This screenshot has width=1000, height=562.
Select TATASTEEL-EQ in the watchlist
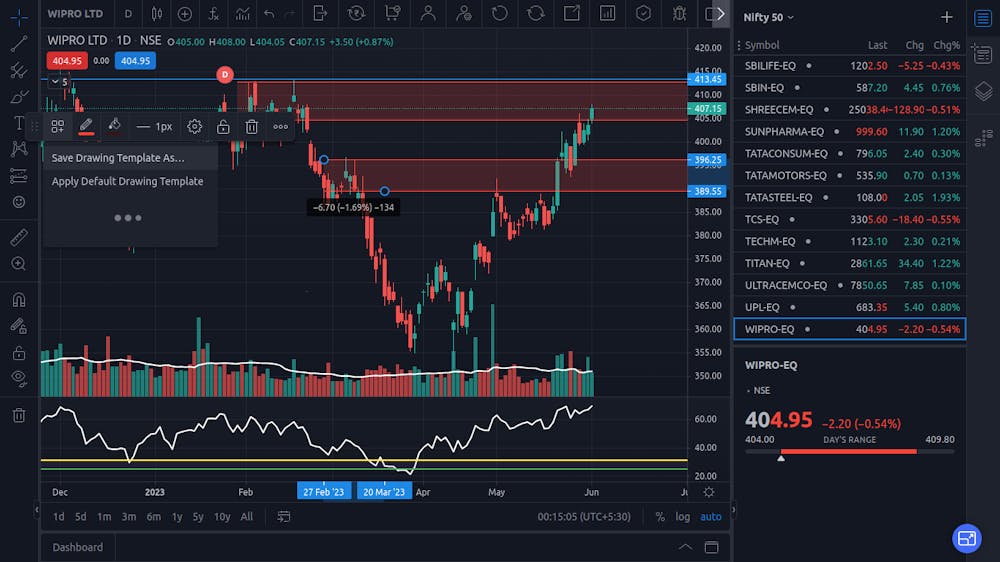click(x=849, y=198)
